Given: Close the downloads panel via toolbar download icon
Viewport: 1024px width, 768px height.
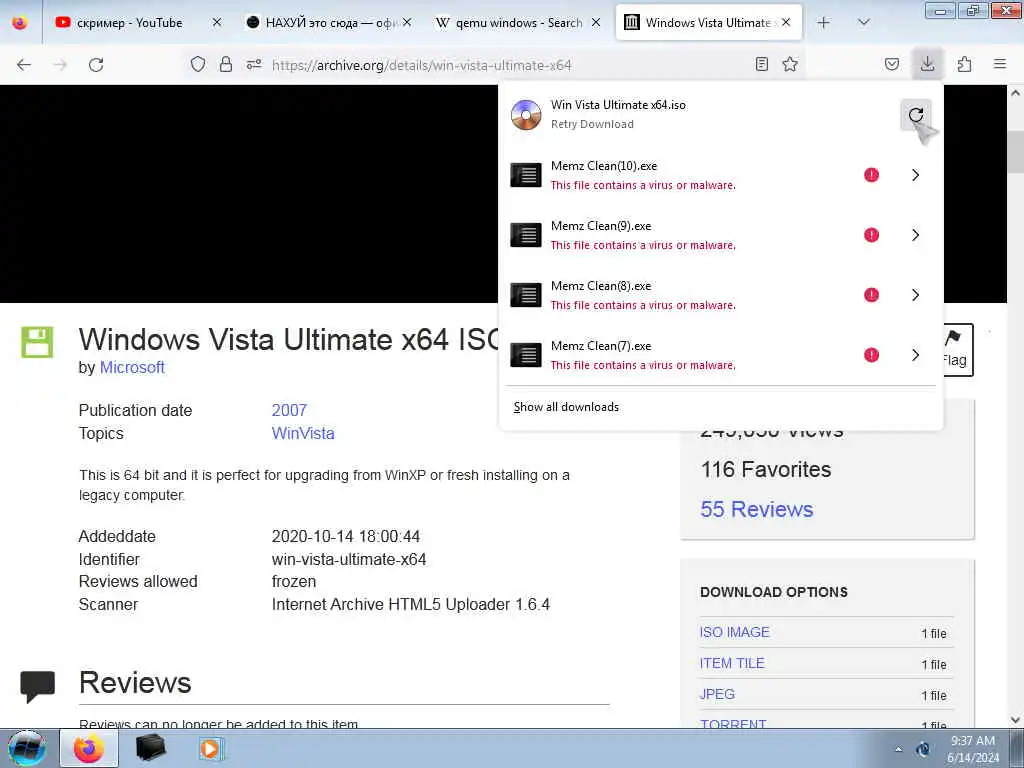Looking at the screenshot, I should pyautogui.click(x=927, y=64).
